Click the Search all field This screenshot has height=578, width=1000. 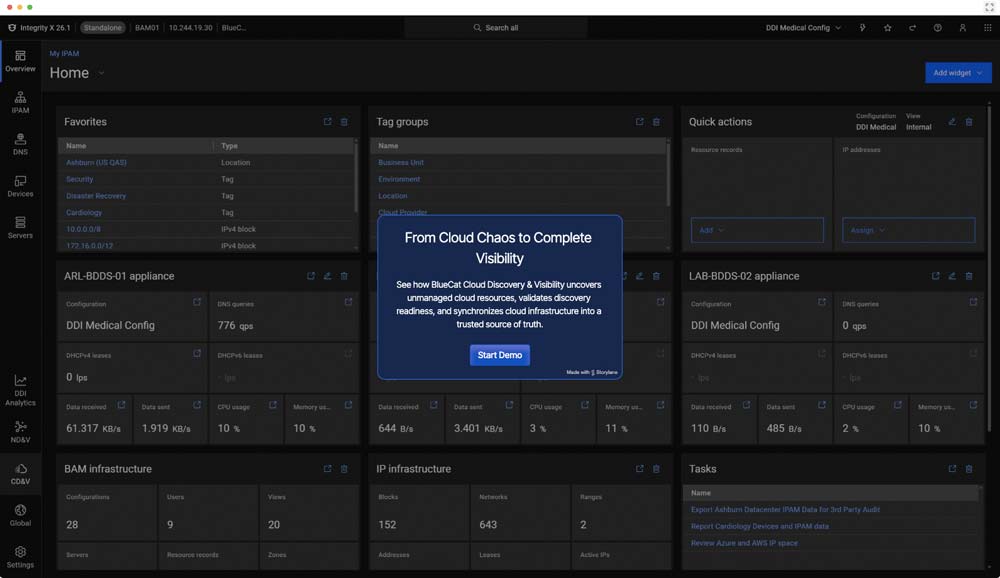point(496,28)
